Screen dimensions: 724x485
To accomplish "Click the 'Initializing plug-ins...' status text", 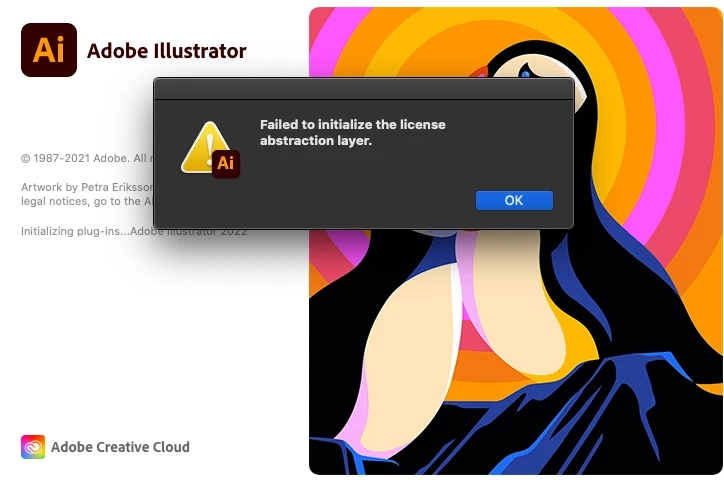I will pyautogui.click(x=75, y=231).
